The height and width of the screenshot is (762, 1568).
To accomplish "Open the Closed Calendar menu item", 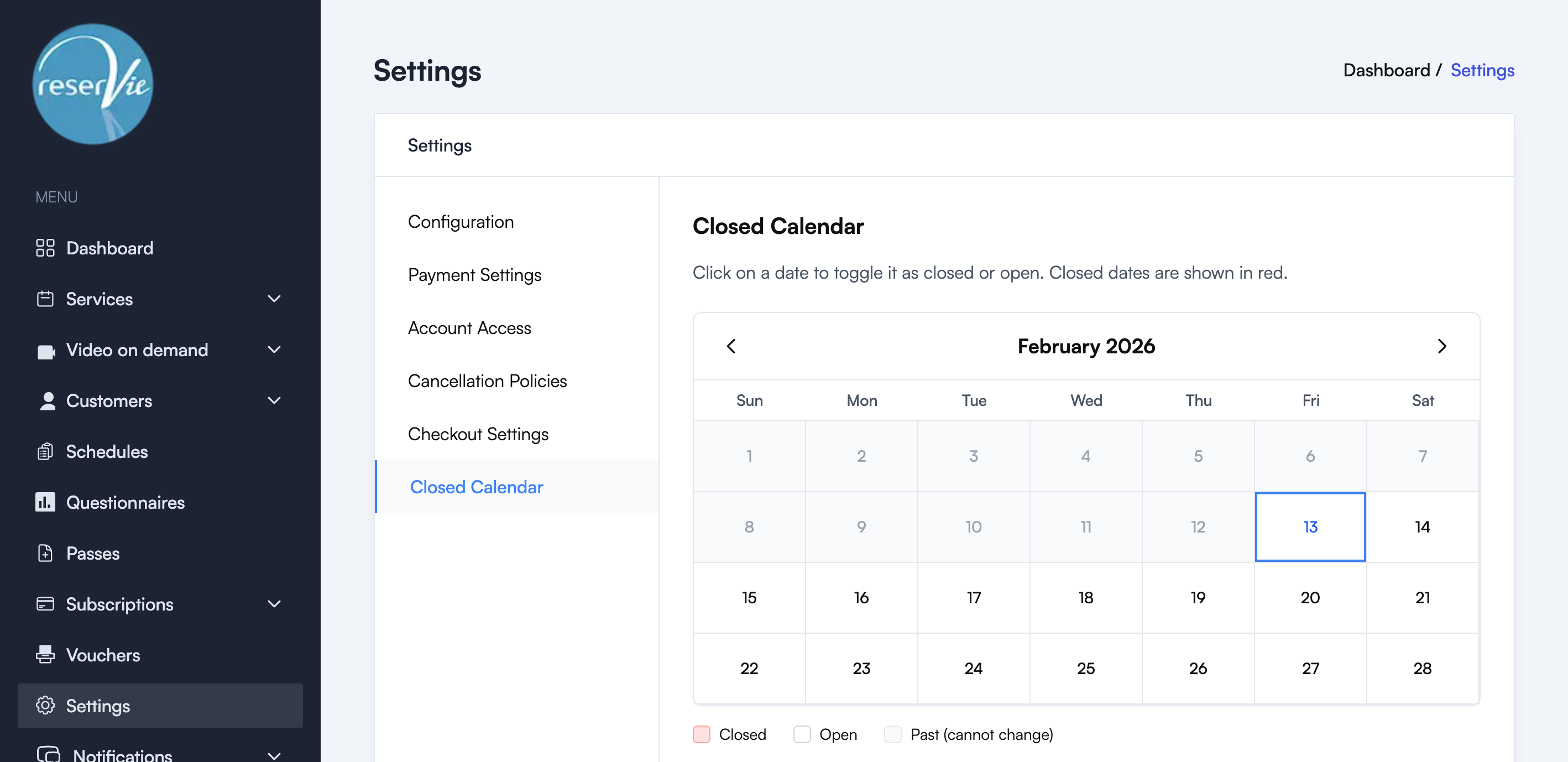I will [476, 487].
